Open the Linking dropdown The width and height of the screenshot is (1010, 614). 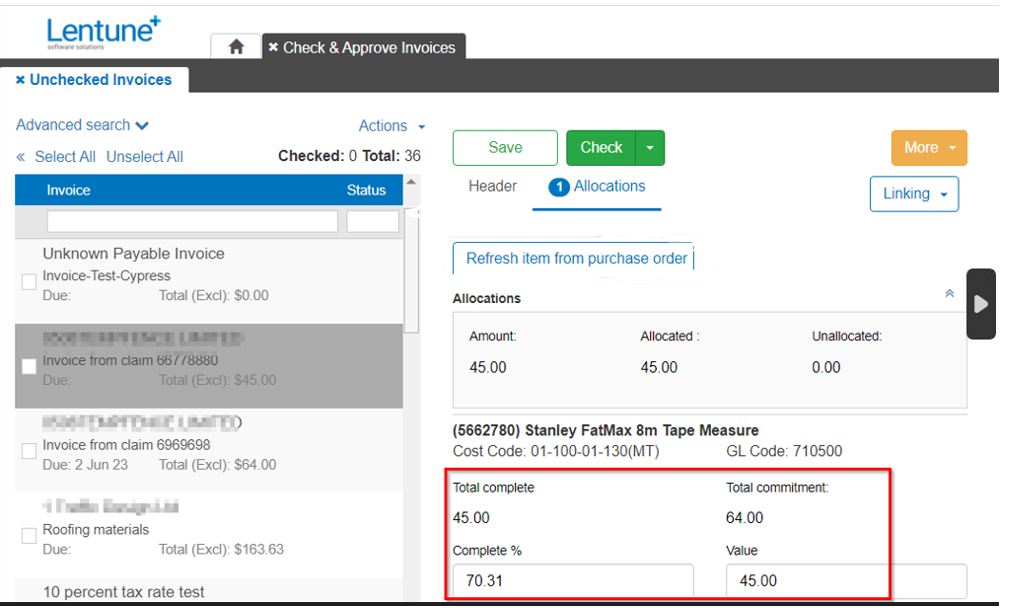point(913,194)
